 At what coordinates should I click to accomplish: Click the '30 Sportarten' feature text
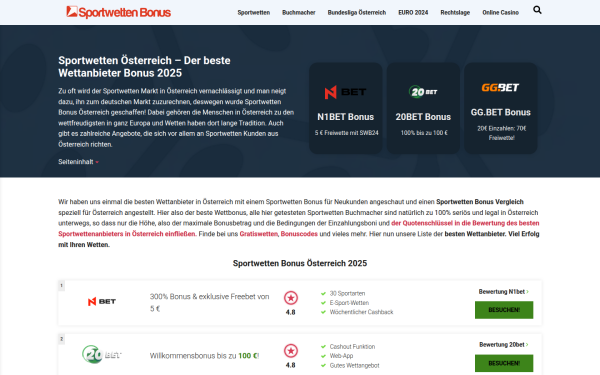347,293
